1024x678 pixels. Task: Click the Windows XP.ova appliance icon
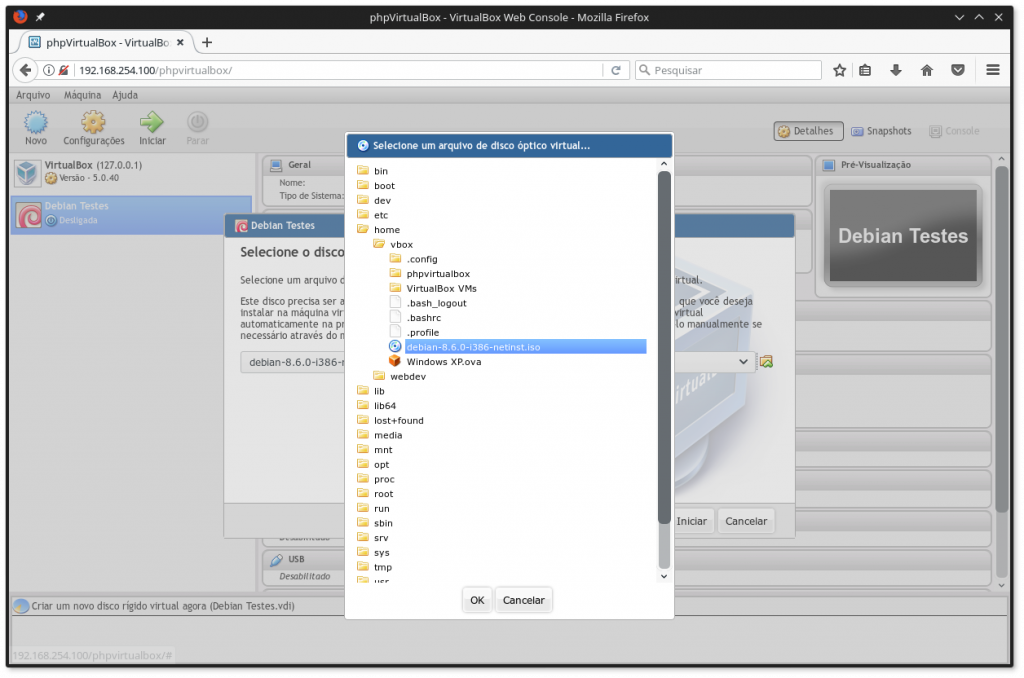pyautogui.click(x=394, y=361)
